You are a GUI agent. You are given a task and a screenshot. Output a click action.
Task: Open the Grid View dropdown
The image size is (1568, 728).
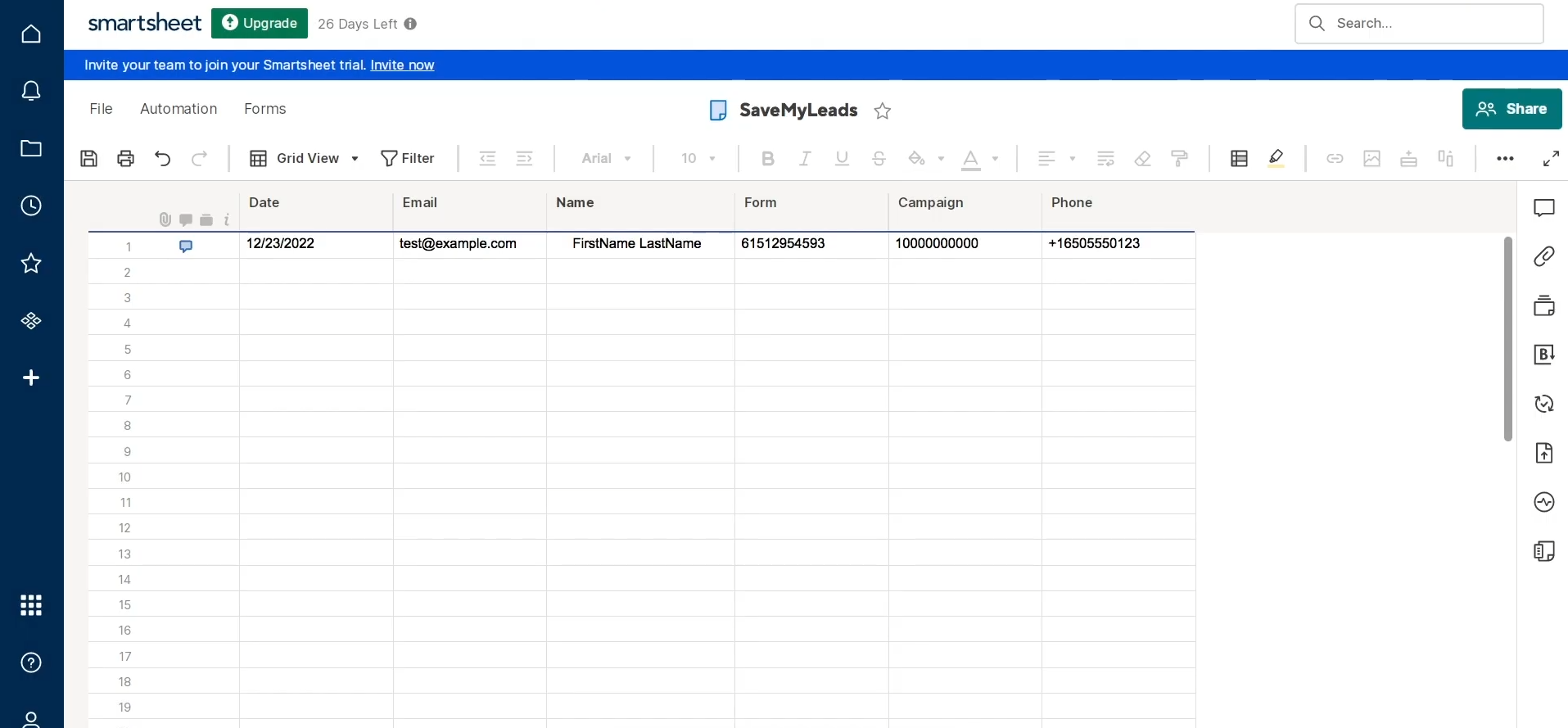304,158
